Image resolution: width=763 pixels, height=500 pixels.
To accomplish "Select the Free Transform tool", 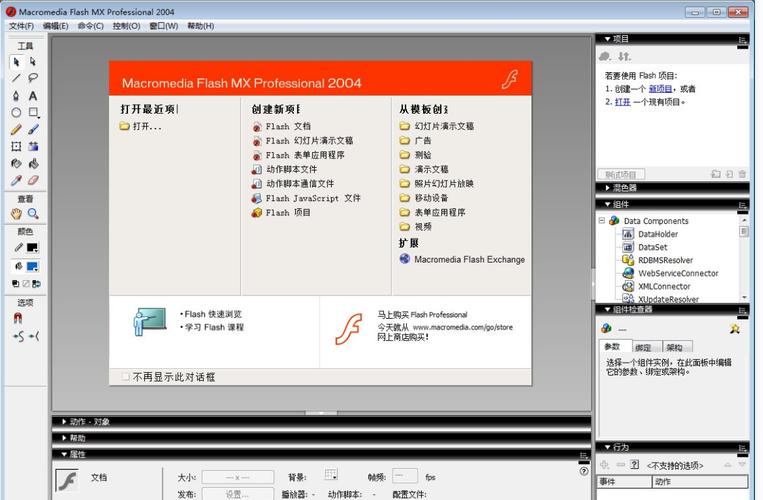I will (x=17, y=146).
